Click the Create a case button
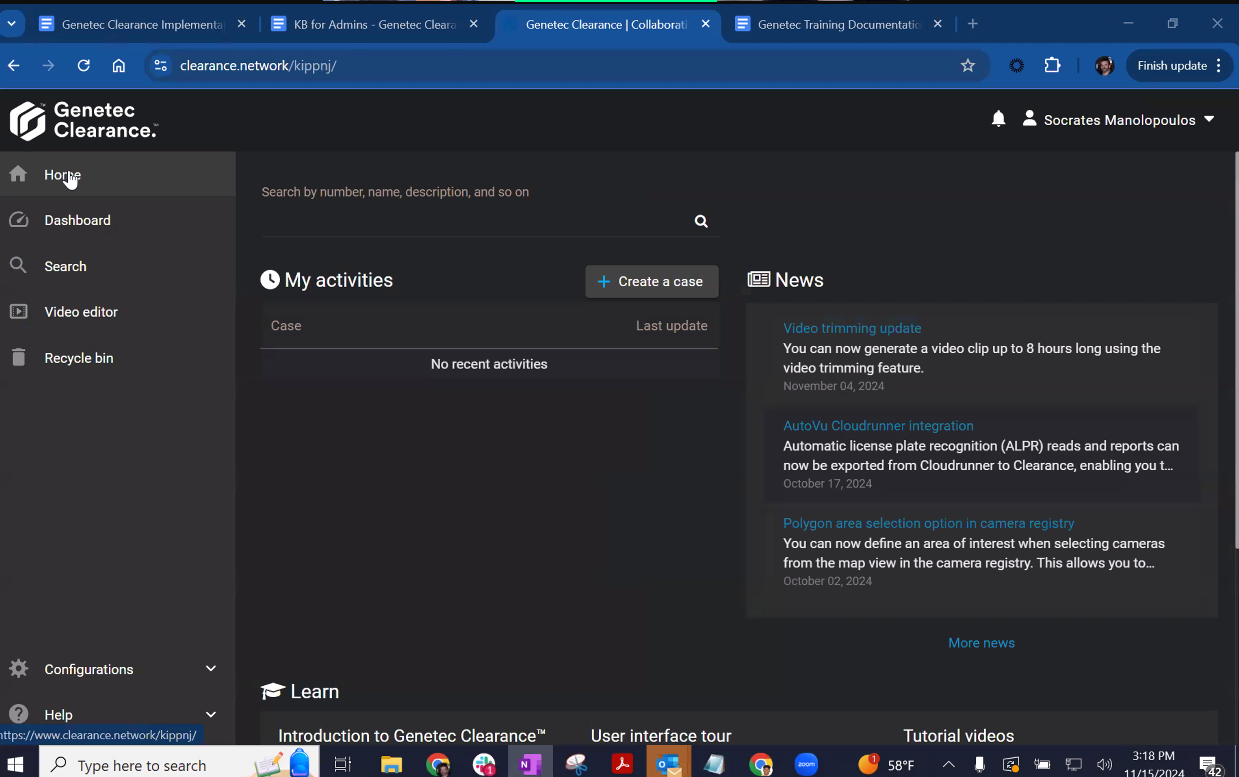 click(651, 282)
